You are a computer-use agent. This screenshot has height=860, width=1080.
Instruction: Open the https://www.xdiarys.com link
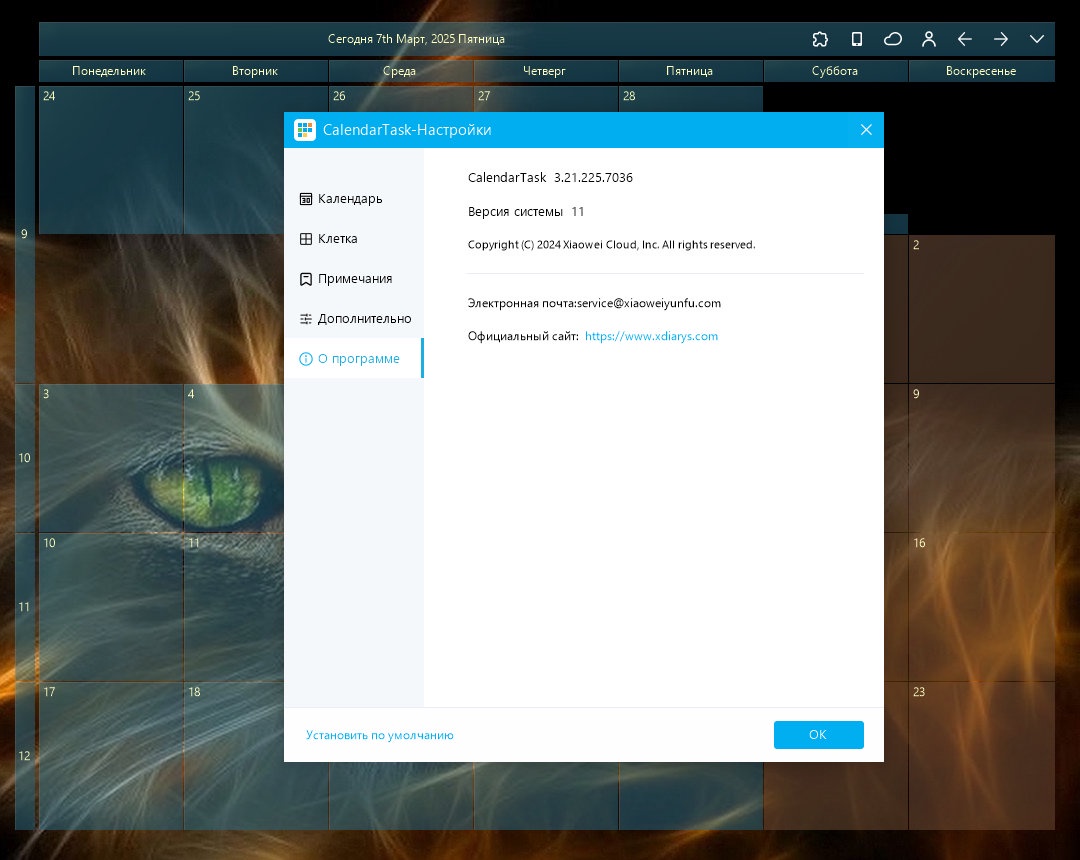(x=651, y=336)
